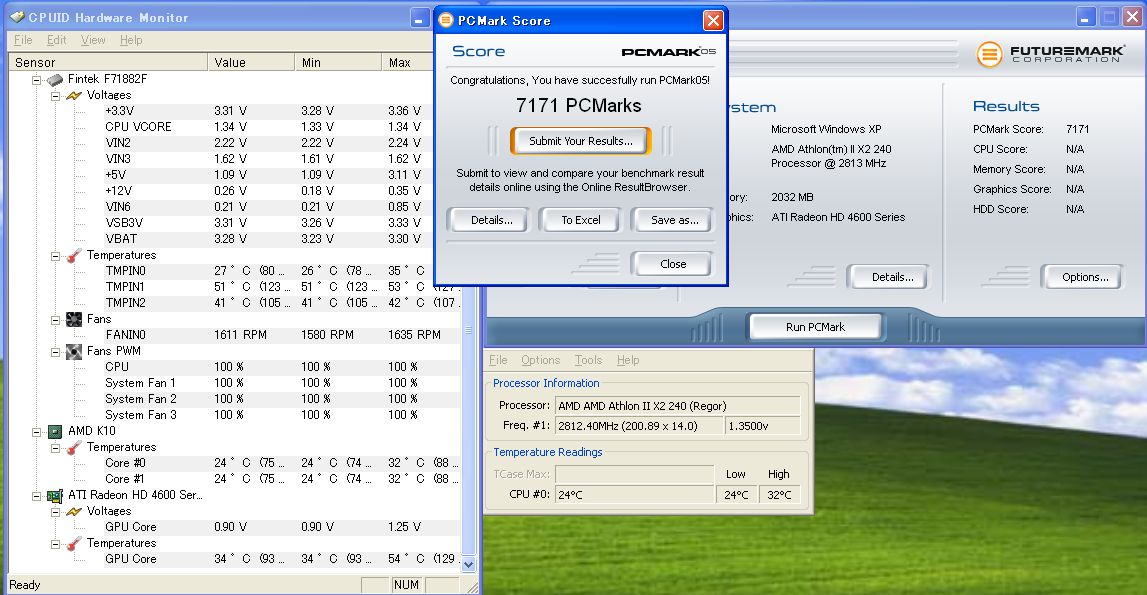Collapse the Fans PWM node
Viewport: 1147px width, 595px height.
[55, 351]
